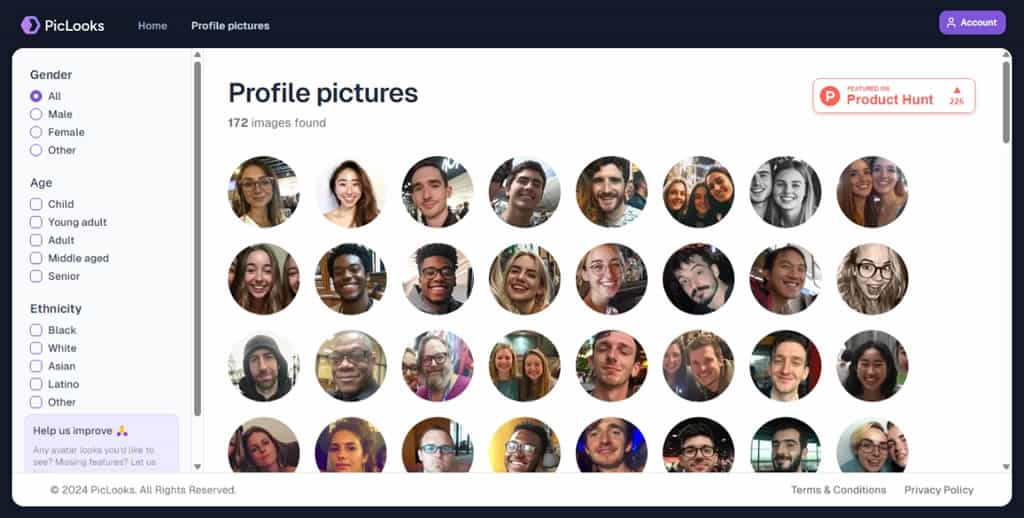The width and height of the screenshot is (1024, 518).
Task: Open the first profile picture in the top row
Action: 263,192
